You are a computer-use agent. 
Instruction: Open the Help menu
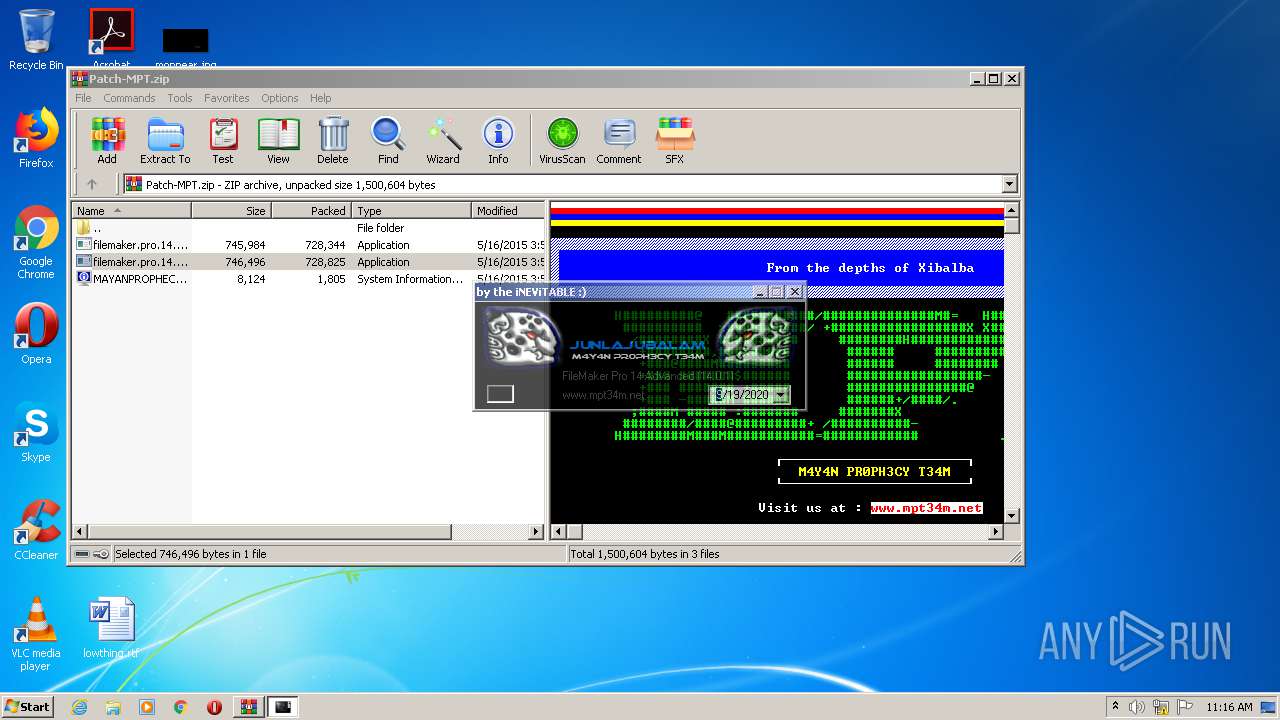point(320,98)
